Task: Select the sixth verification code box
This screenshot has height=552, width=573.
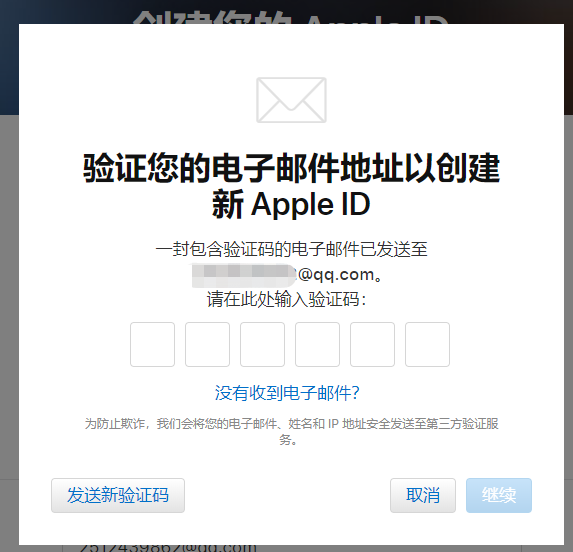Action: tap(428, 344)
